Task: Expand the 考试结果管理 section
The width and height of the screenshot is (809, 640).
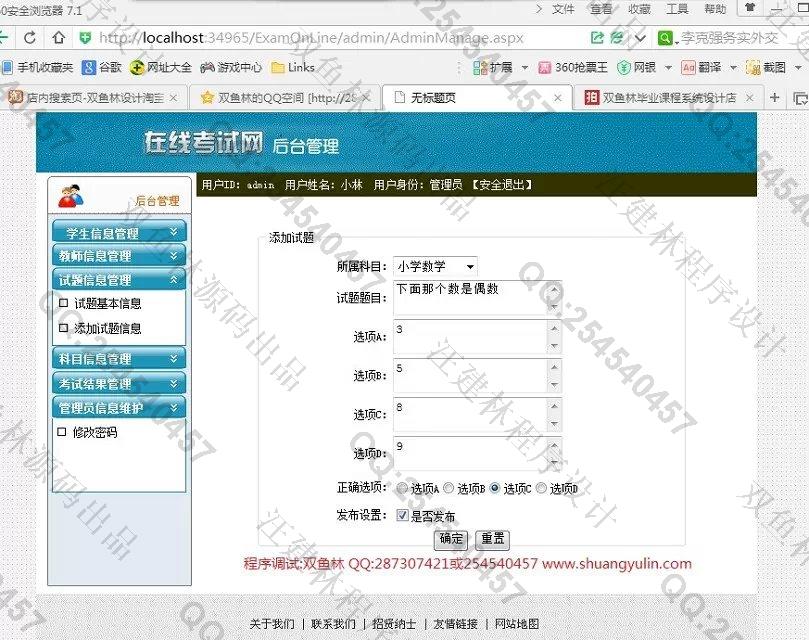Action: coord(119,383)
